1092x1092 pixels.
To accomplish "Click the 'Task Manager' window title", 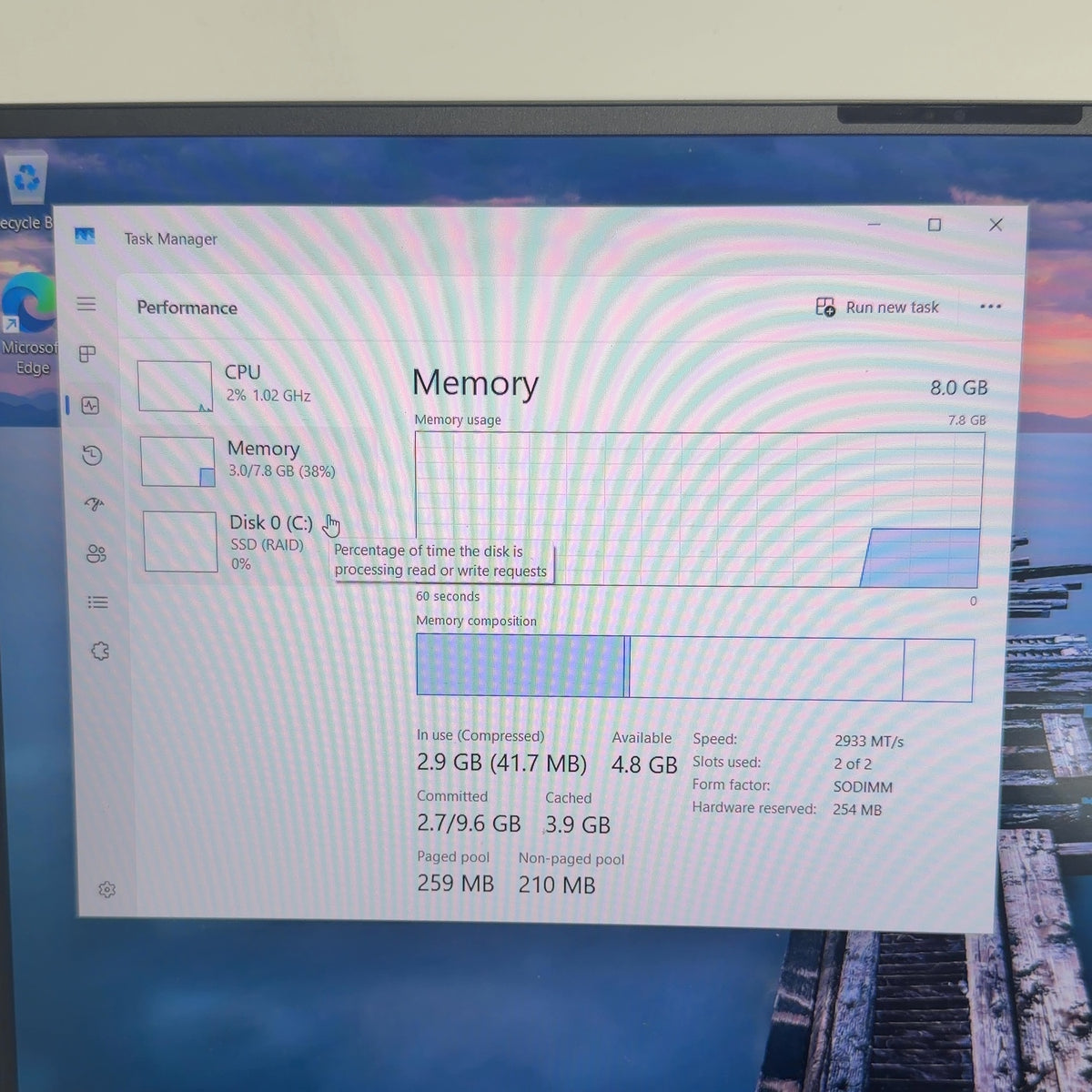I will [171, 238].
